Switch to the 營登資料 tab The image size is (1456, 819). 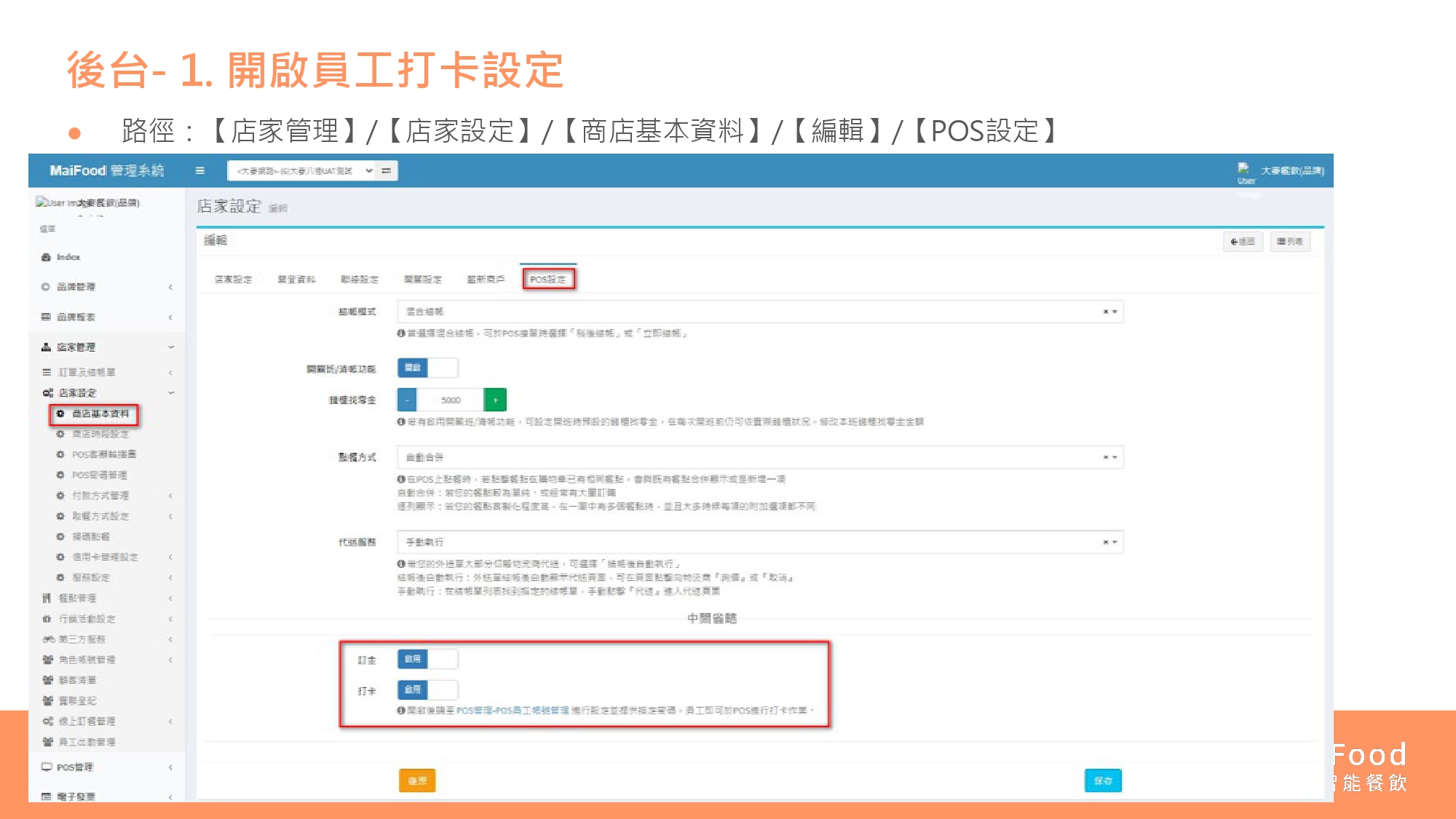pos(296,280)
